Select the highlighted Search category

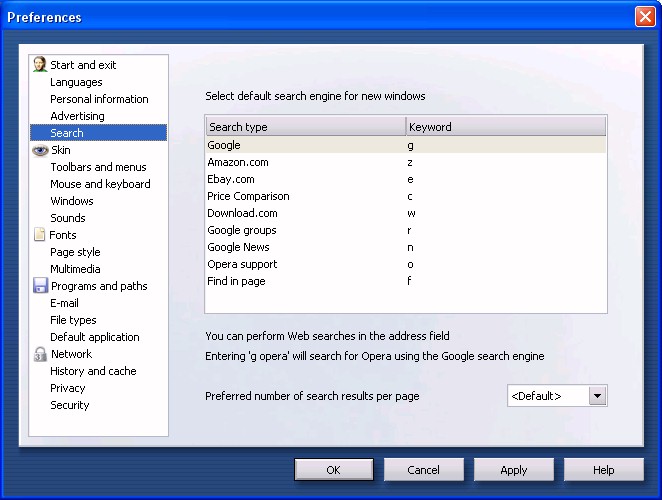[x=98, y=133]
